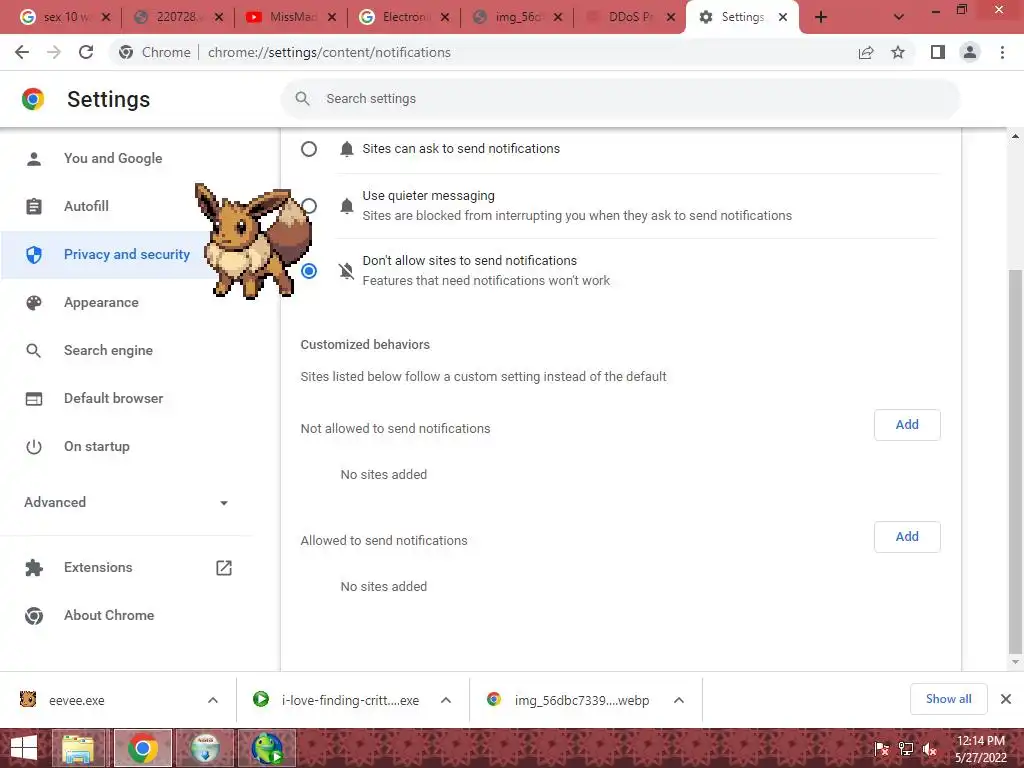
Task: Open Windows Start menu
Action: click(x=24, y=748)
